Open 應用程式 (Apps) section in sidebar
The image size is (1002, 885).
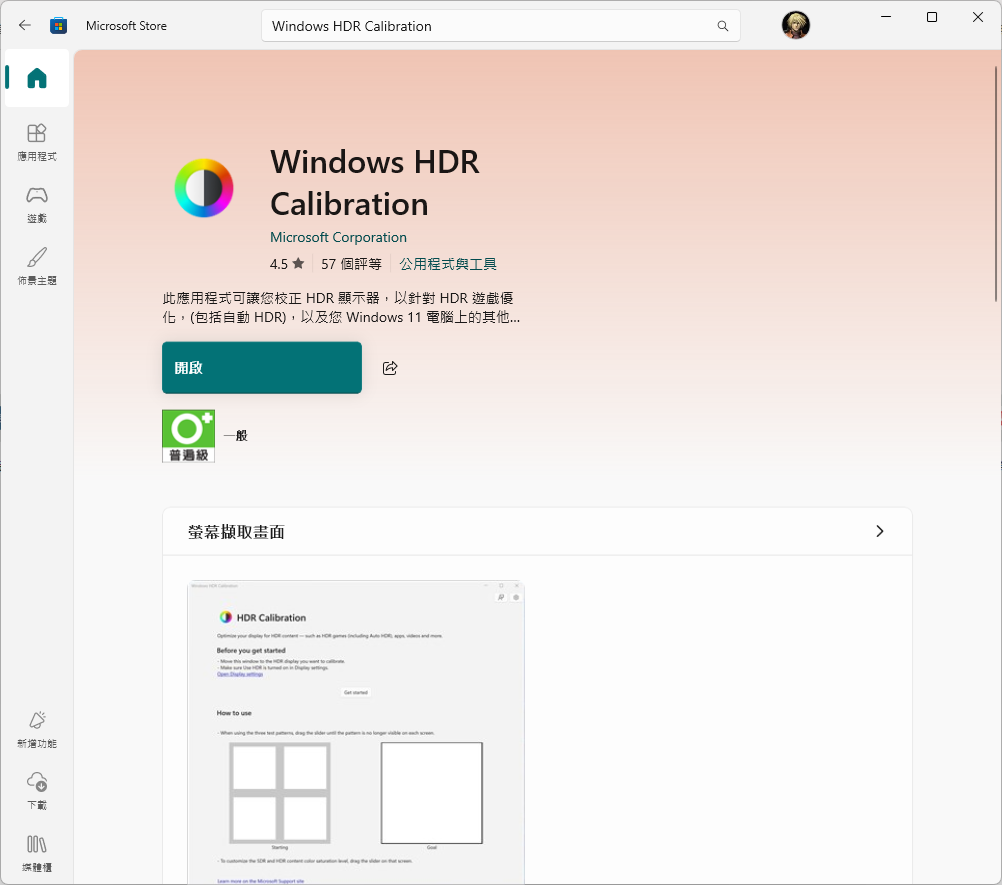(x=36, y=142)
